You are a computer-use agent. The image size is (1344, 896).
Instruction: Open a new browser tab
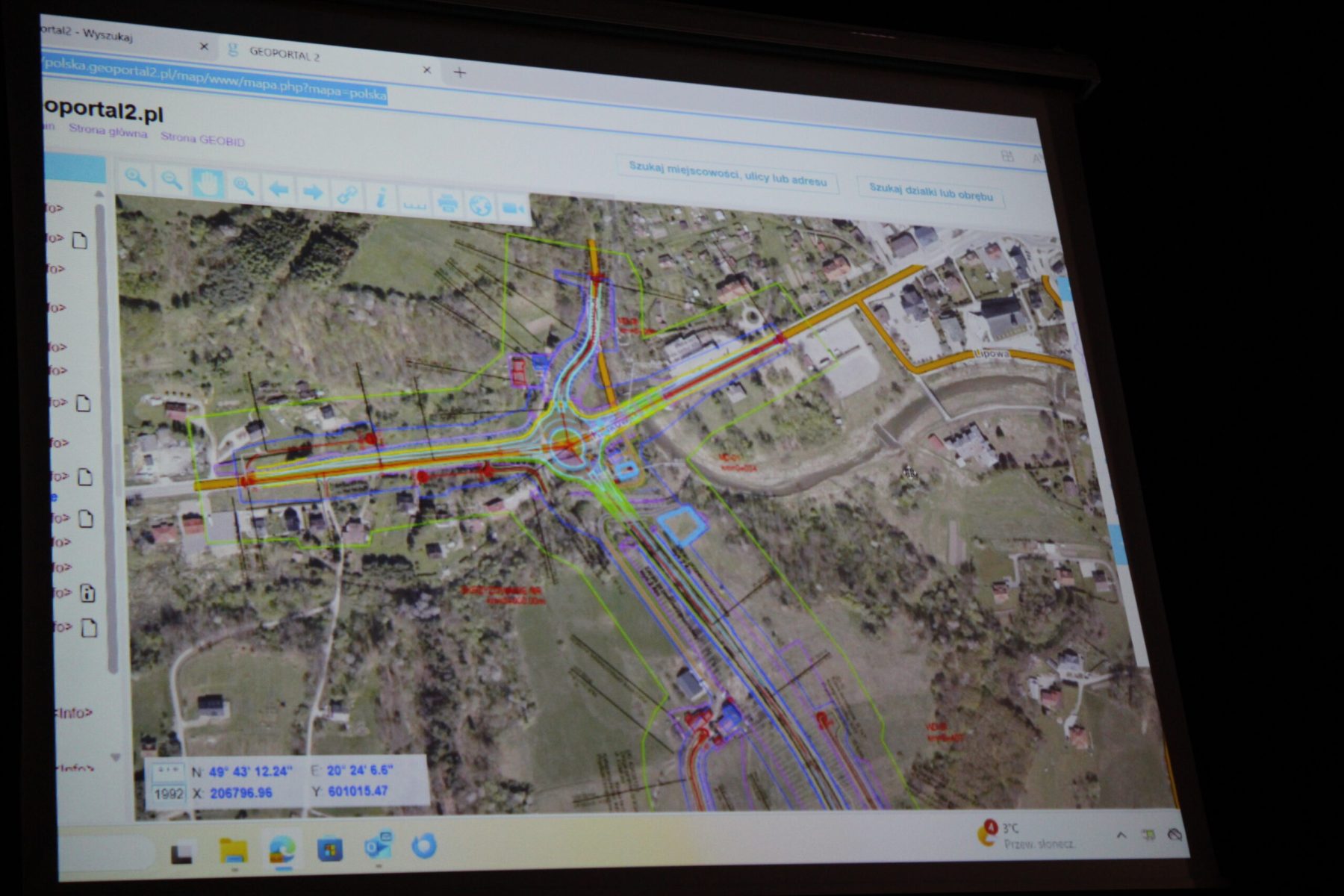[459, 72]
